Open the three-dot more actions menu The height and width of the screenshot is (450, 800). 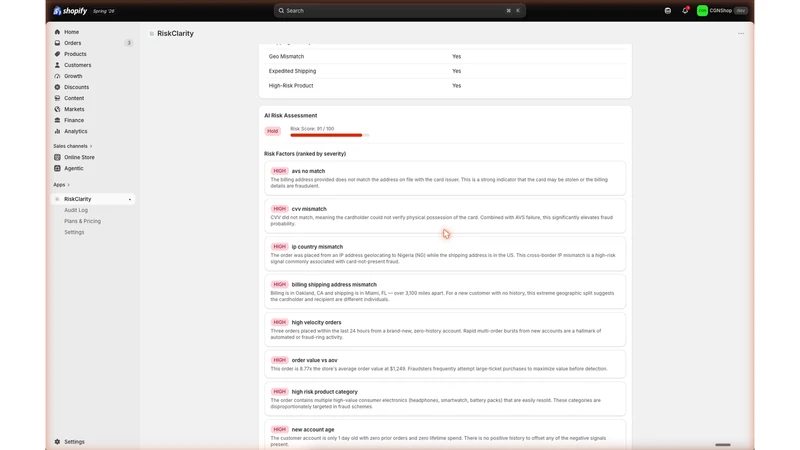741,34
